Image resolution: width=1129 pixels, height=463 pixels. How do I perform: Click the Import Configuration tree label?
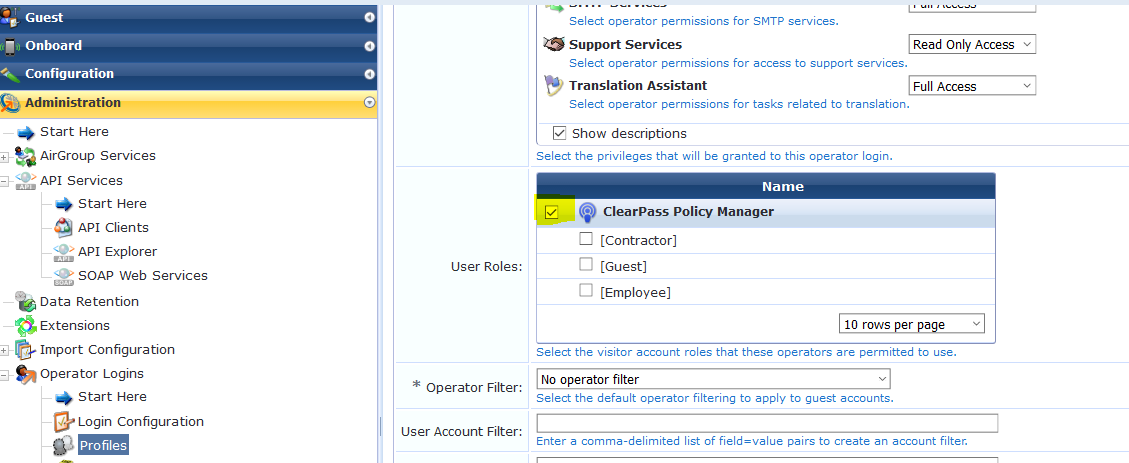click(x=107, y=350)
